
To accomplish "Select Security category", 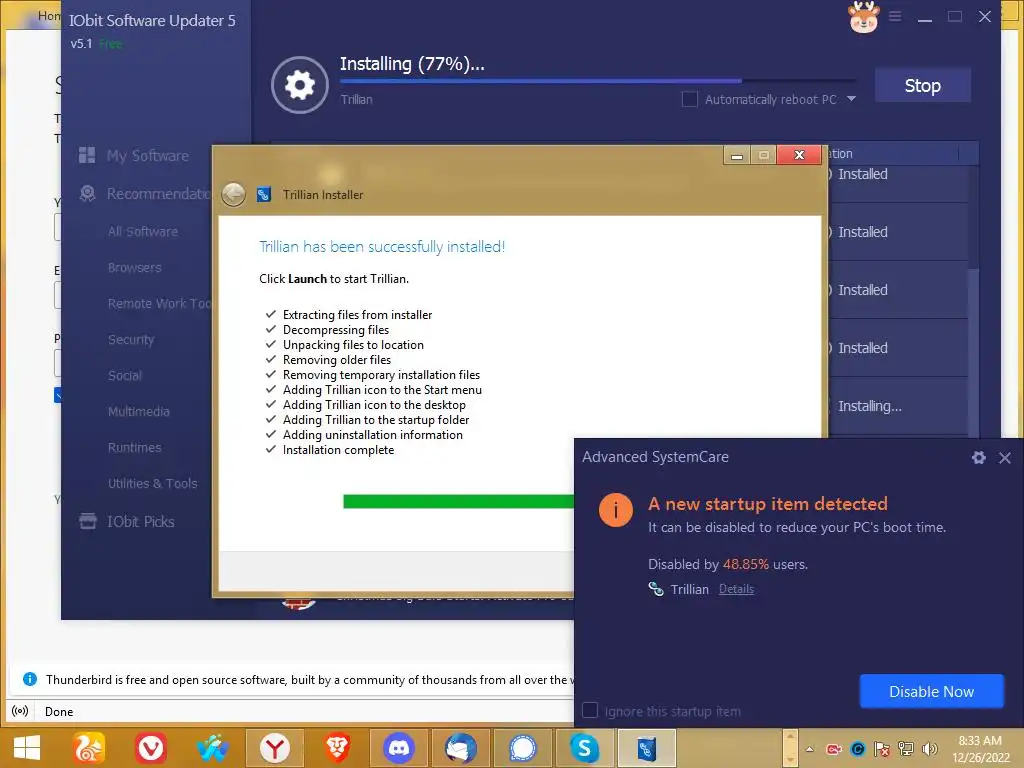I will click(131, 340).
